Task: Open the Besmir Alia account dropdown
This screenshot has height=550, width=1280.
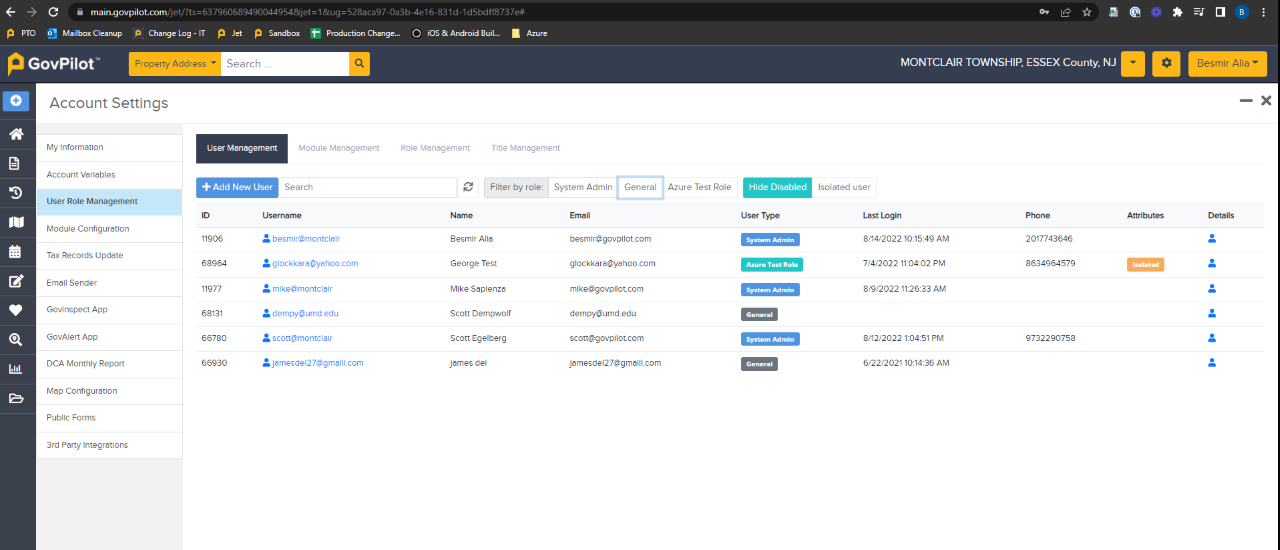Action: [x=1226, y=64]
